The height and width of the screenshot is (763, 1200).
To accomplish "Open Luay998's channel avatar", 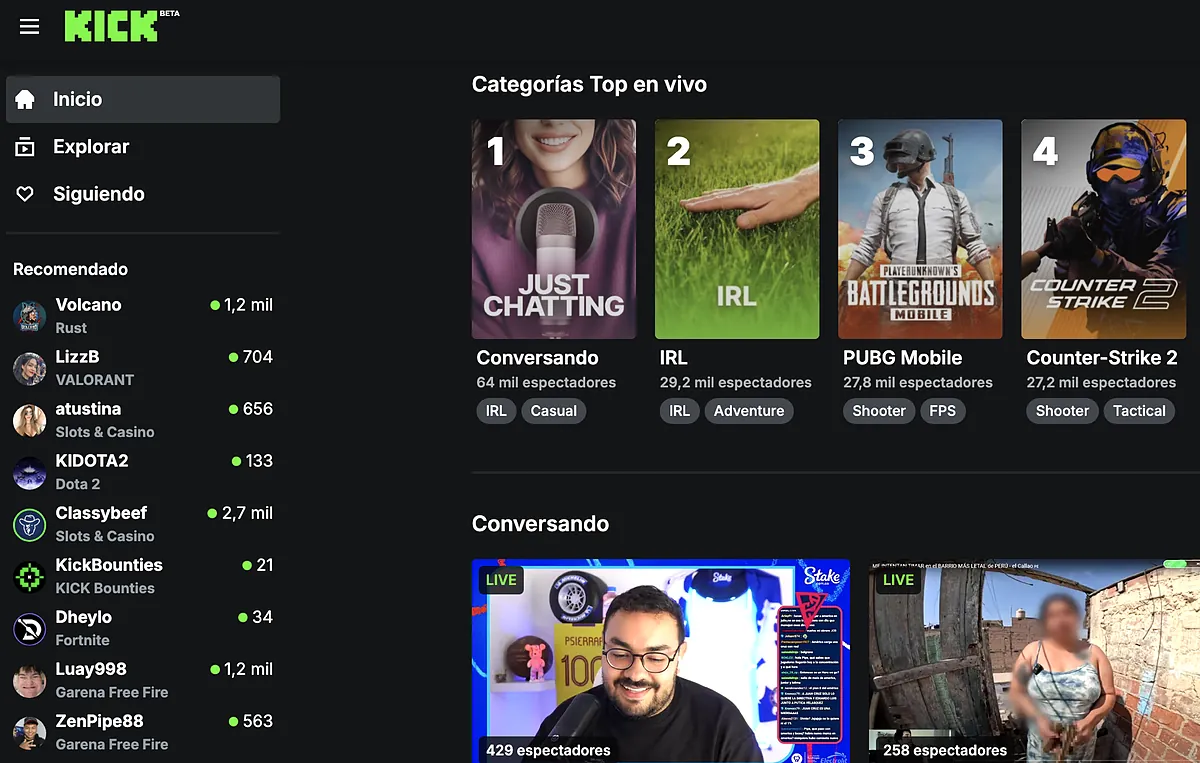I will pyautogui.click(x=30, y=680).
